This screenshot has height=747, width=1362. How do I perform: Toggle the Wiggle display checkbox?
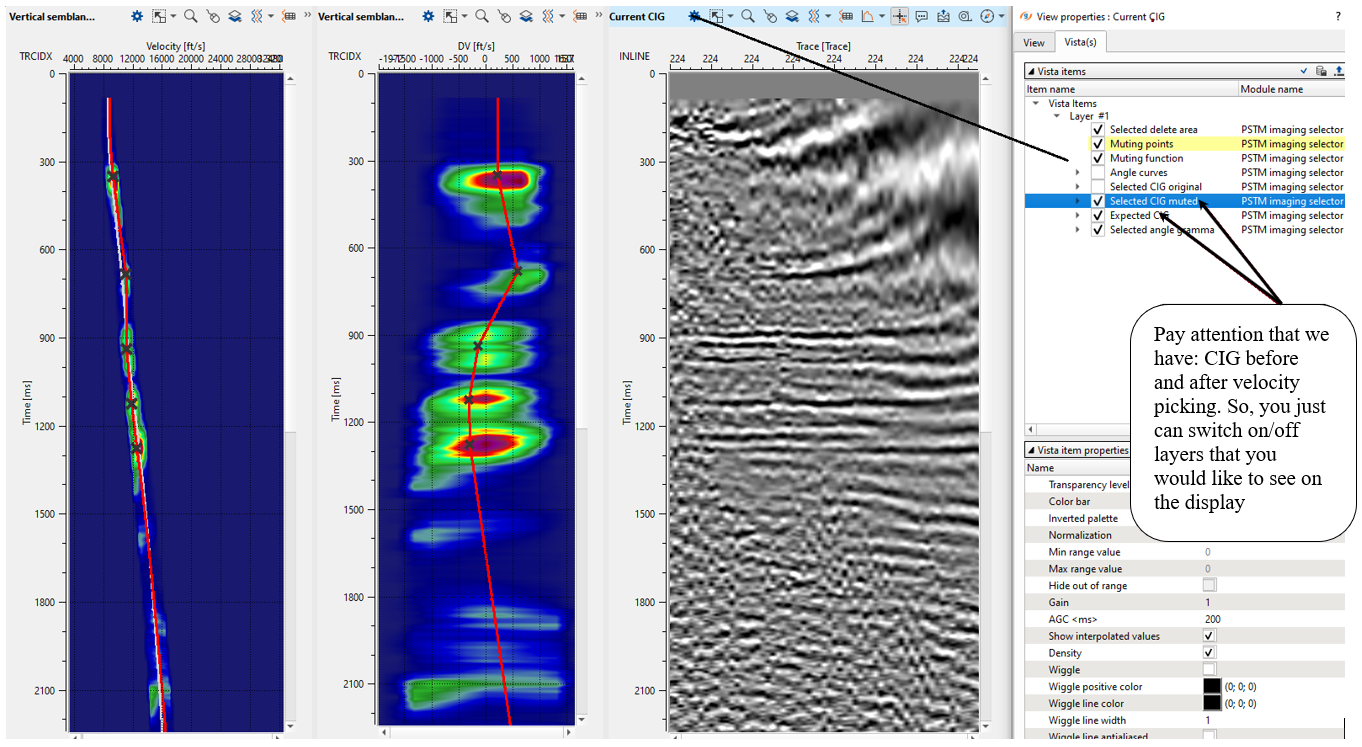[1209, 670]
